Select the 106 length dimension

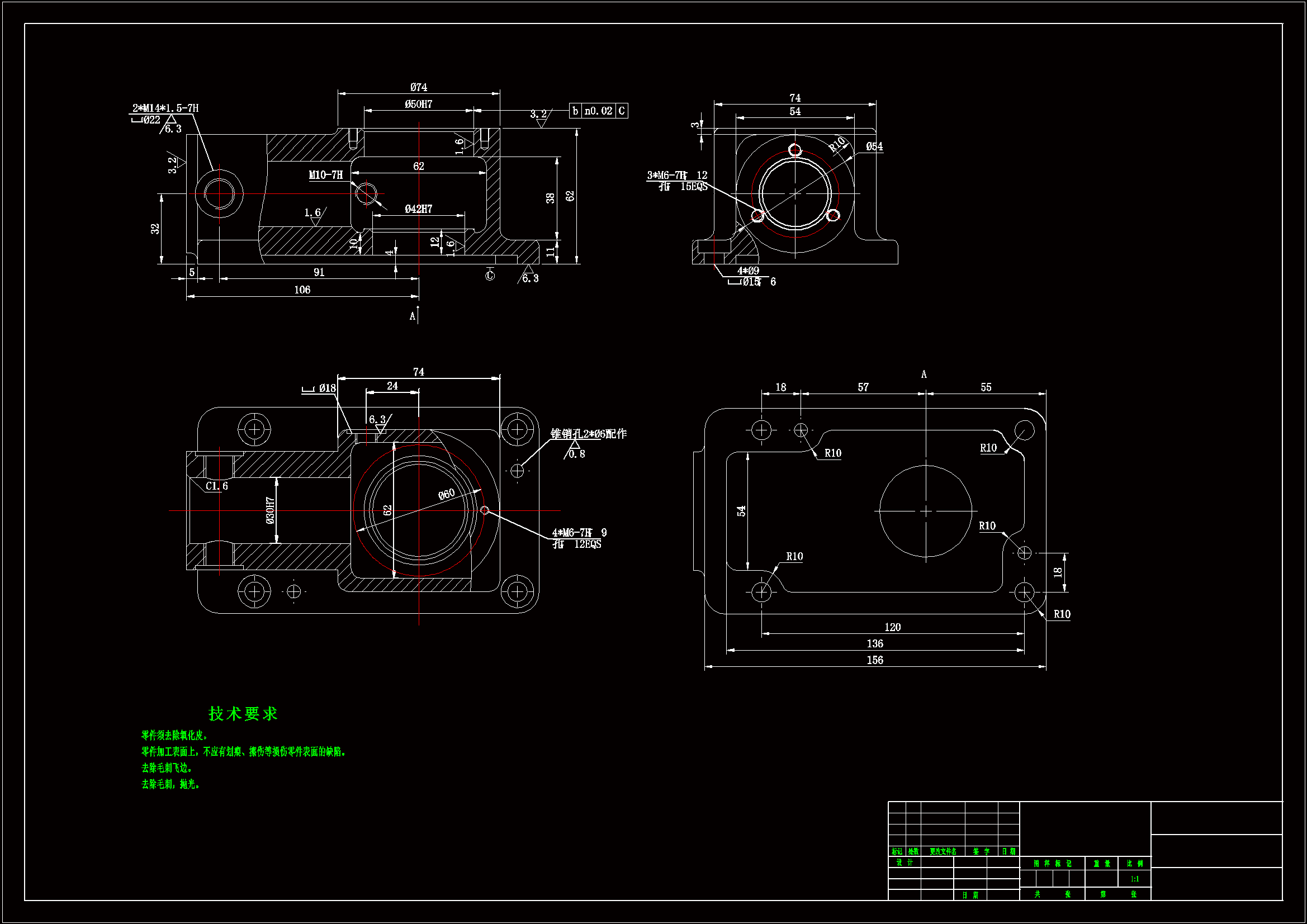pyautogui.click(x=302, y=290)
